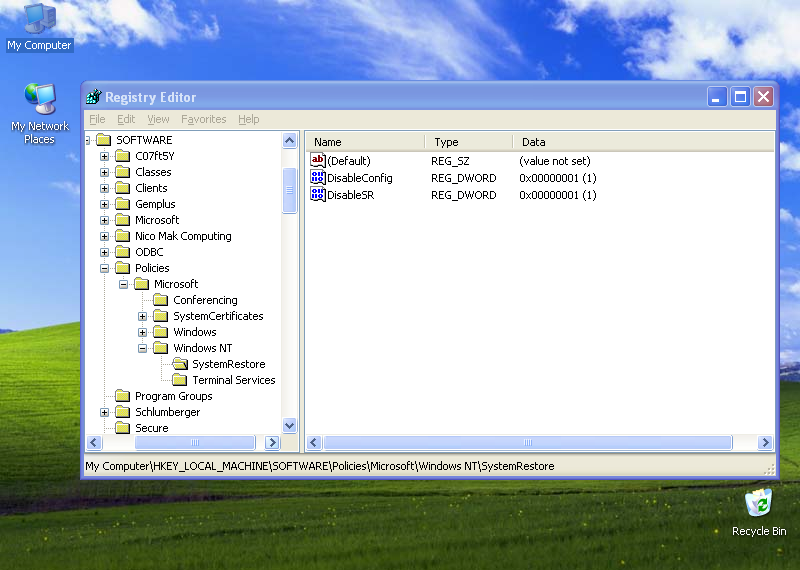Expand the Schlumberger key
This screenshot has height=570, width=800.
click(x=105, y=412)
